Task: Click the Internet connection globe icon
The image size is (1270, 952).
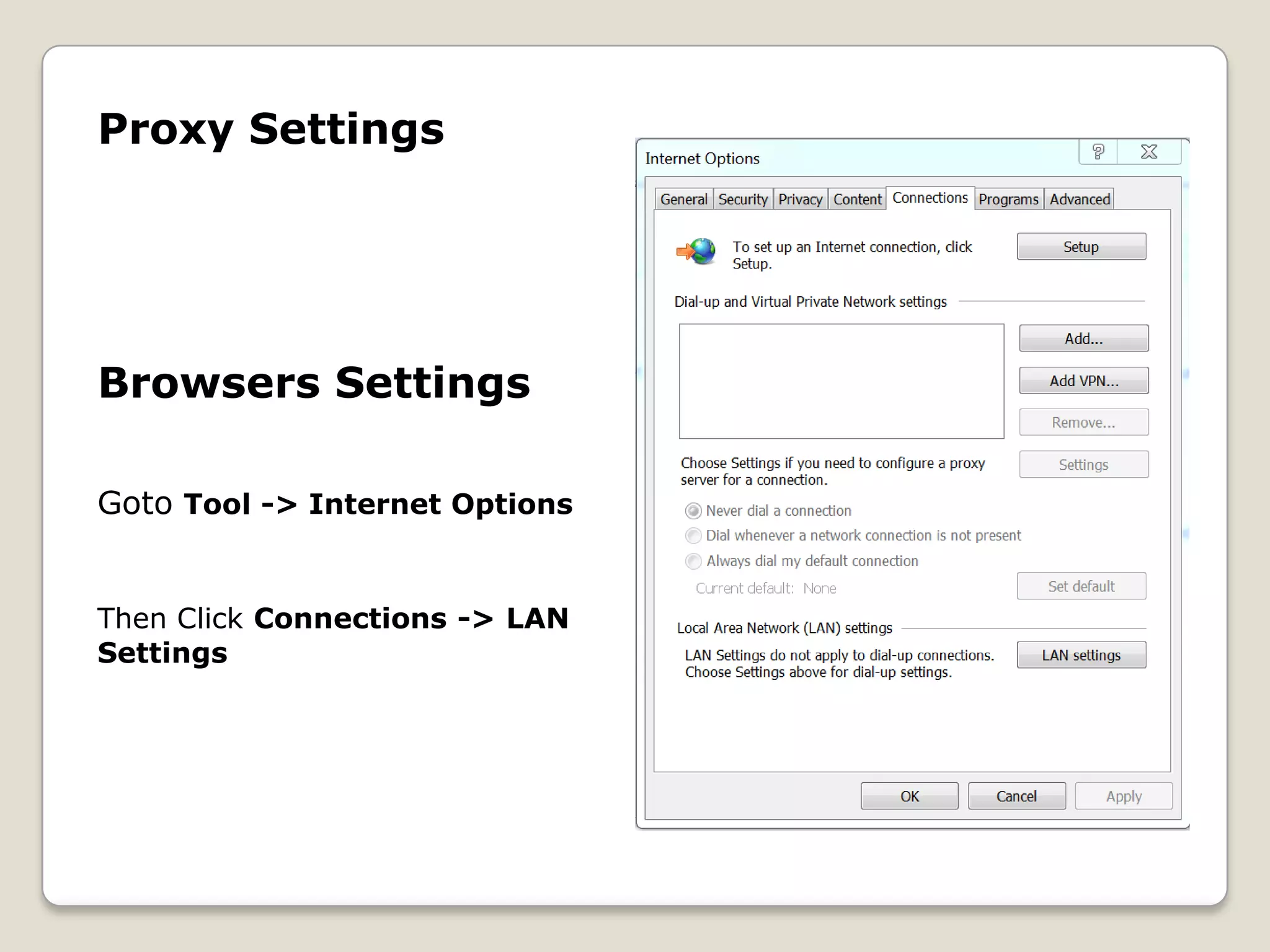Action: tap(696, 251)
